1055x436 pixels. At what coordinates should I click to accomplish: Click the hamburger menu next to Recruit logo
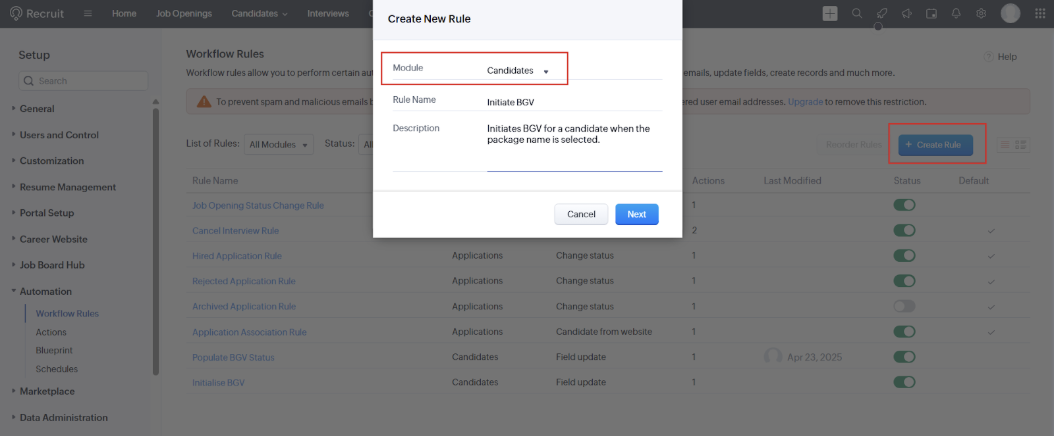[88, 14]
